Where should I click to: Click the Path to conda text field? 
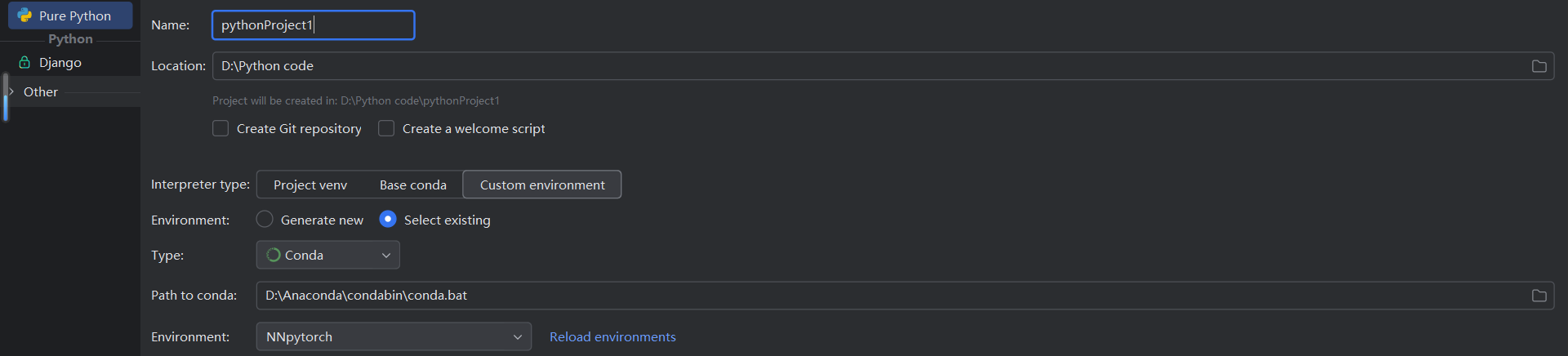905,296
